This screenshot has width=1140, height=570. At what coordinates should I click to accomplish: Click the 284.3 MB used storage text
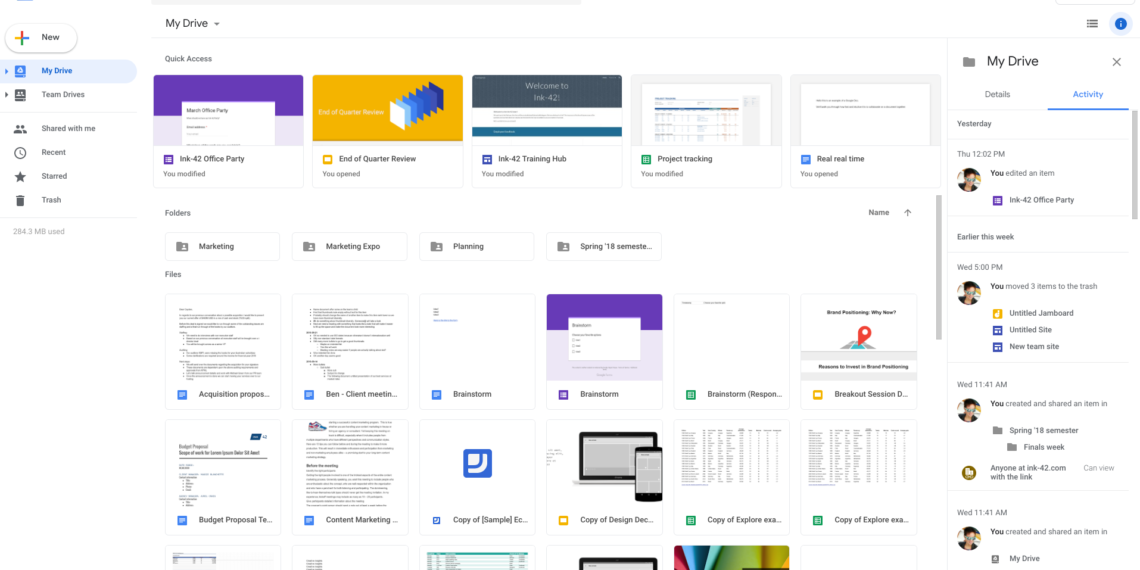coord(39,232)
